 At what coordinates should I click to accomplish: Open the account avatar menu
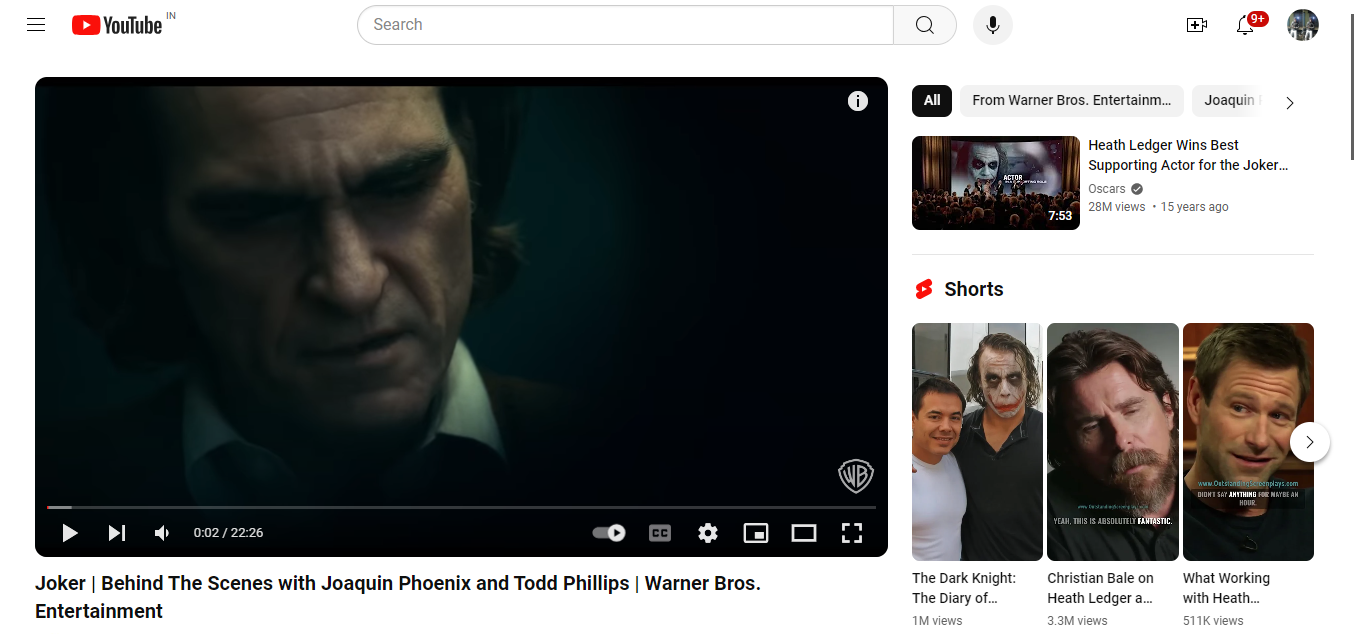tap(1303, 25)
